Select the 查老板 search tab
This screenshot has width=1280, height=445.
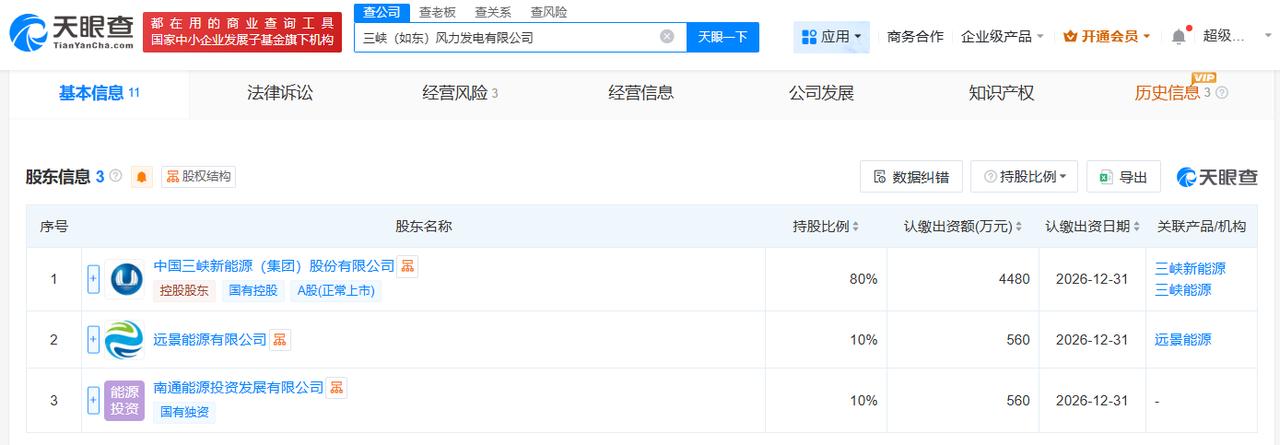(x=437, y=12)
